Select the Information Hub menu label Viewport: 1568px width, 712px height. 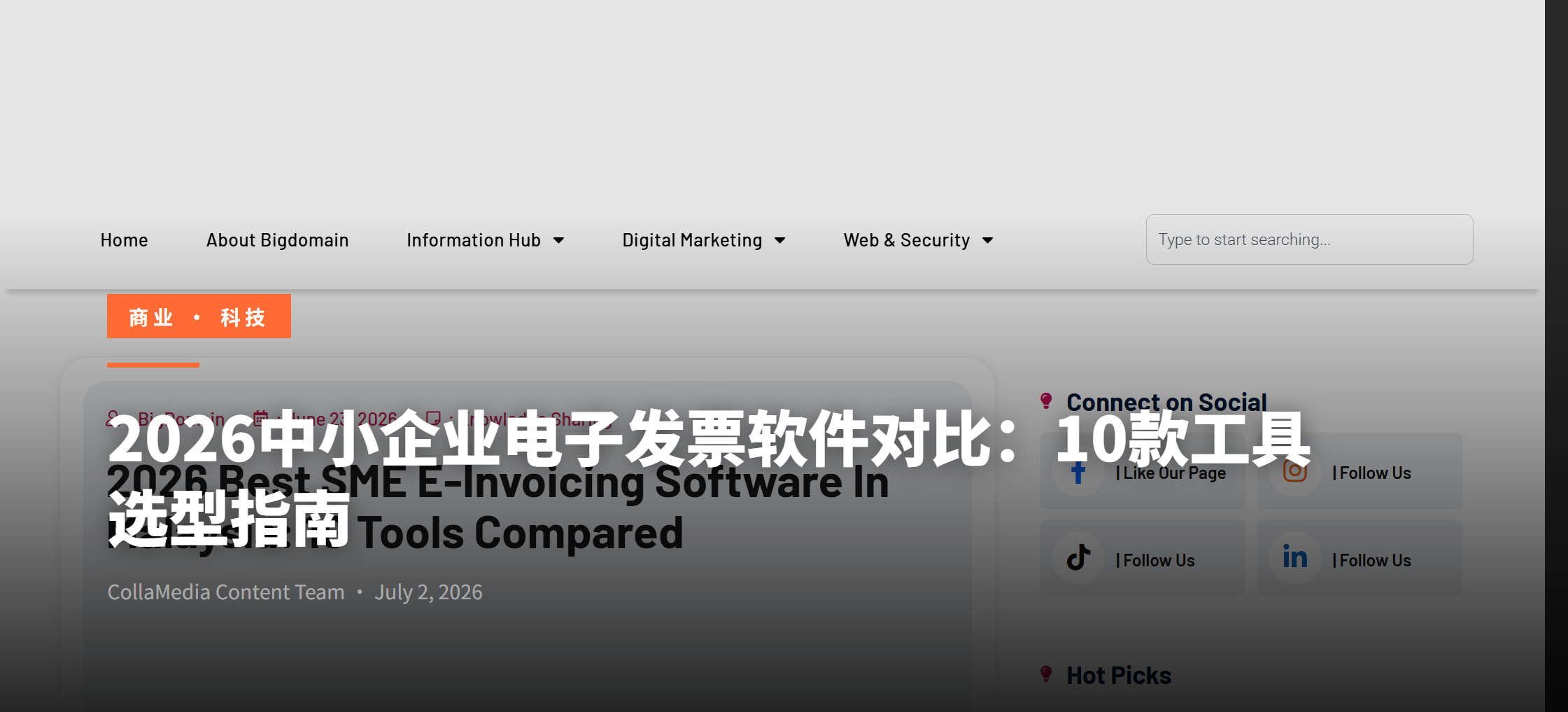tap(473, 240)
